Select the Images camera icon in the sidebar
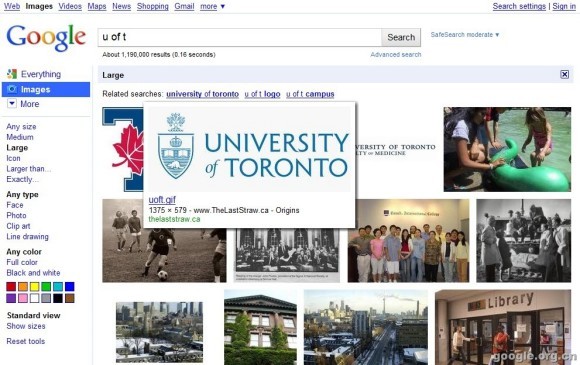The width and height of the screenshot is (580, 365). (12, 89)
